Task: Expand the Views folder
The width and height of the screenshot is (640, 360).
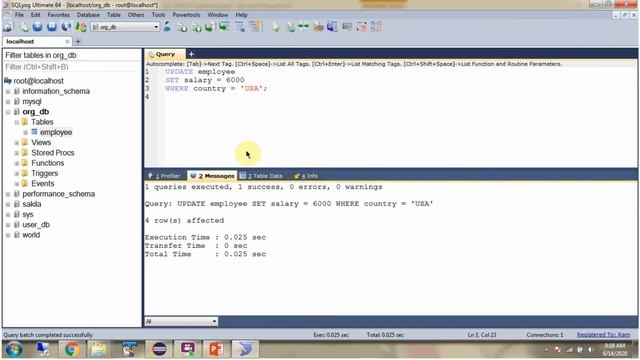Action: pos(17,142)
